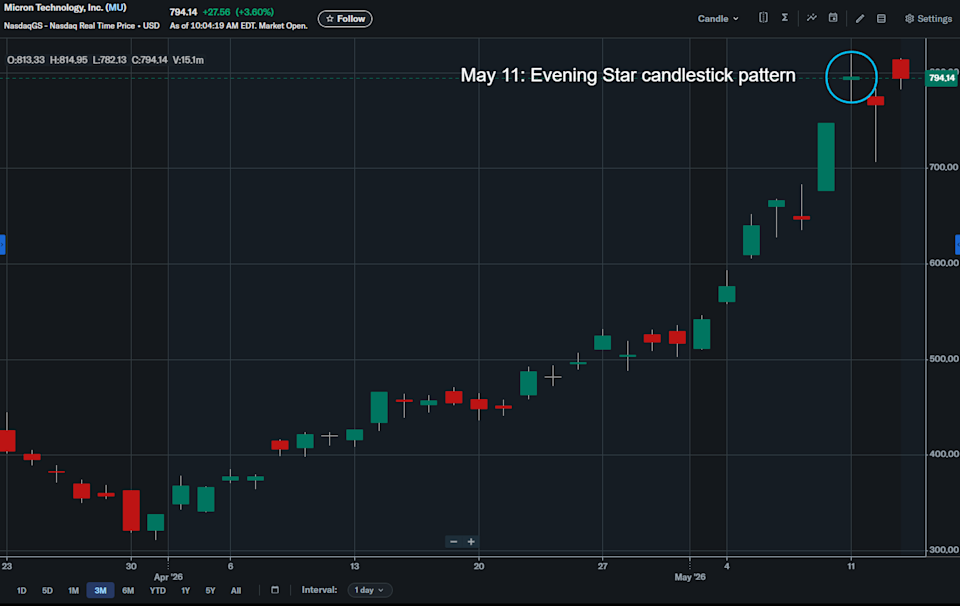Viewport: 960px width, 606px height.
Task: Click the comparison brackets icon in toolbar
Action: [763, 18]
